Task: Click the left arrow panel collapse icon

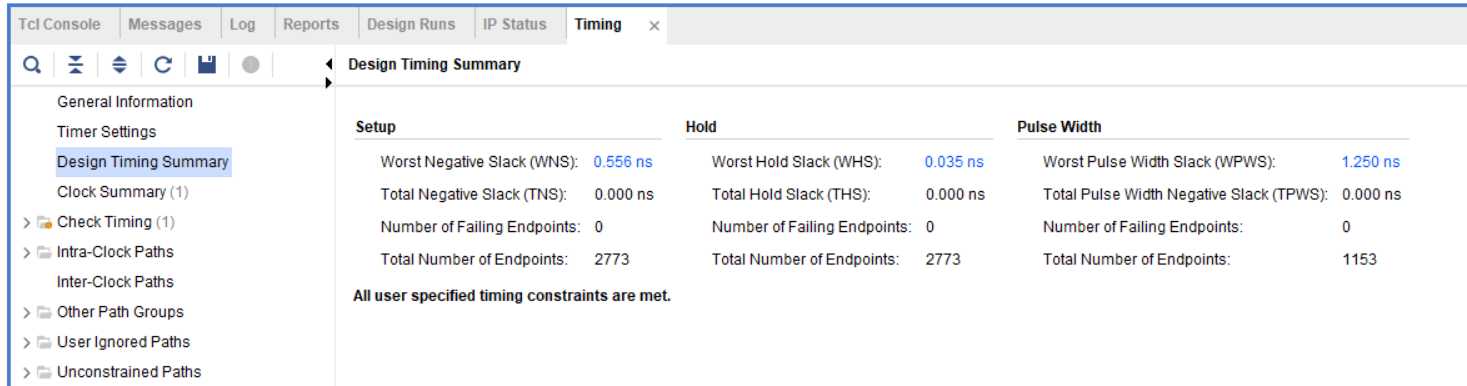Action: coord(329,65)
